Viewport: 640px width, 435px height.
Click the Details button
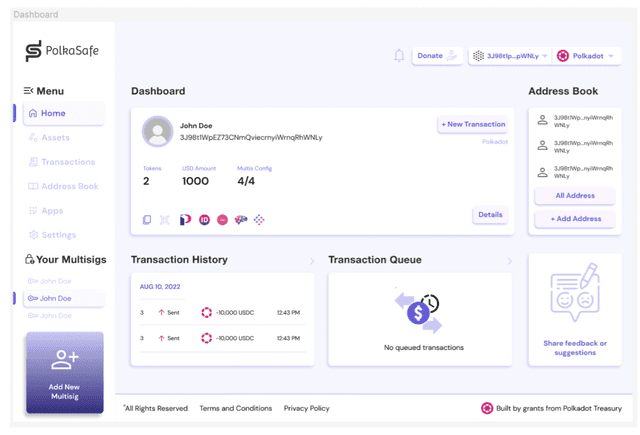point(490,215)
